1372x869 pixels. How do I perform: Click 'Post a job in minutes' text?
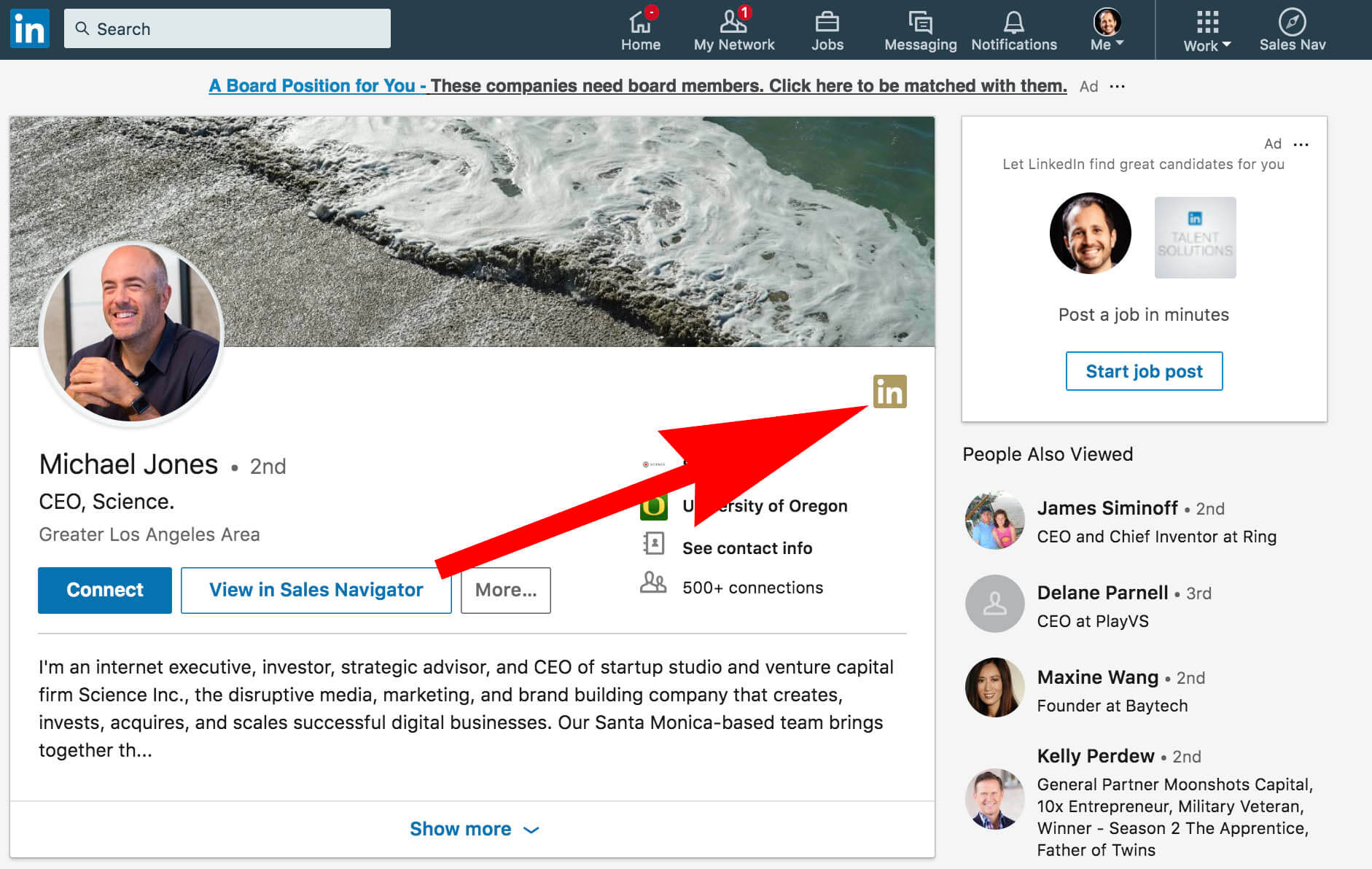[1144, 315]
